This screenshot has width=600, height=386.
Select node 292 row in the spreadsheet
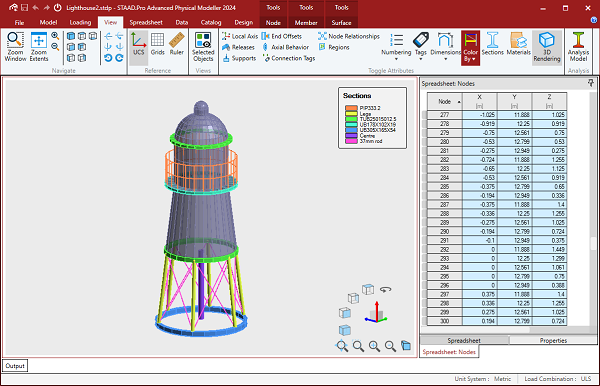point(496,249)
